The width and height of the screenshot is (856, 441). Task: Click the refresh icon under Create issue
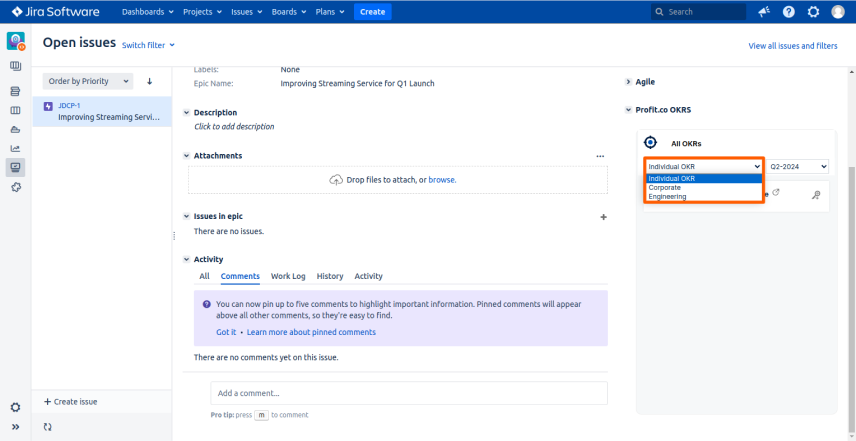click(47, 427)
